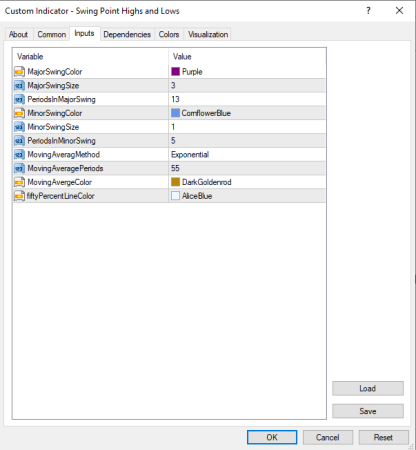Screen dimensions: 416x450
Task: Click the CornflowerBlue color name text
Action: pos(206,113)
